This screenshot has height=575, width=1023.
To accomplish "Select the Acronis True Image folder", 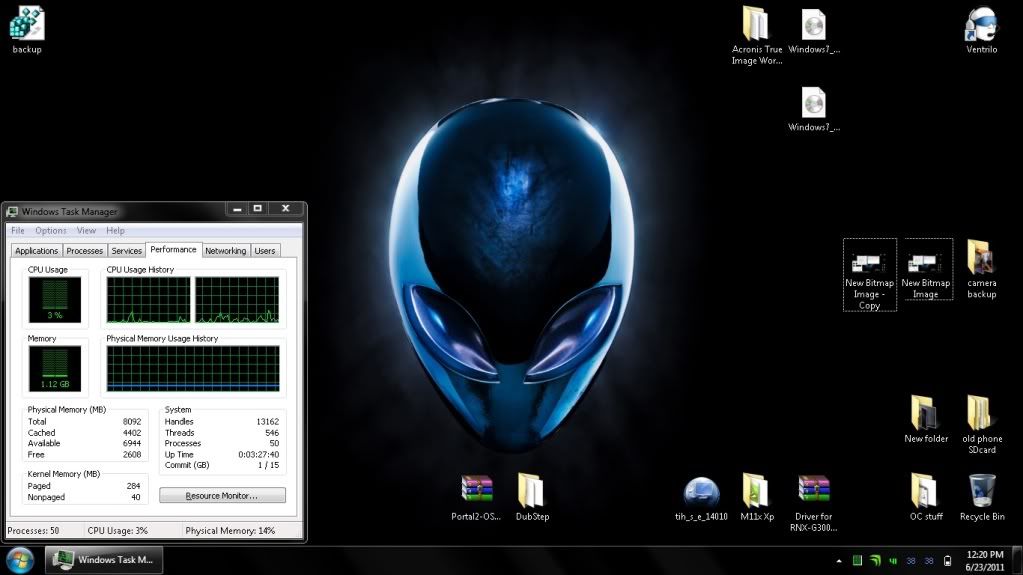I will (756, 25).
